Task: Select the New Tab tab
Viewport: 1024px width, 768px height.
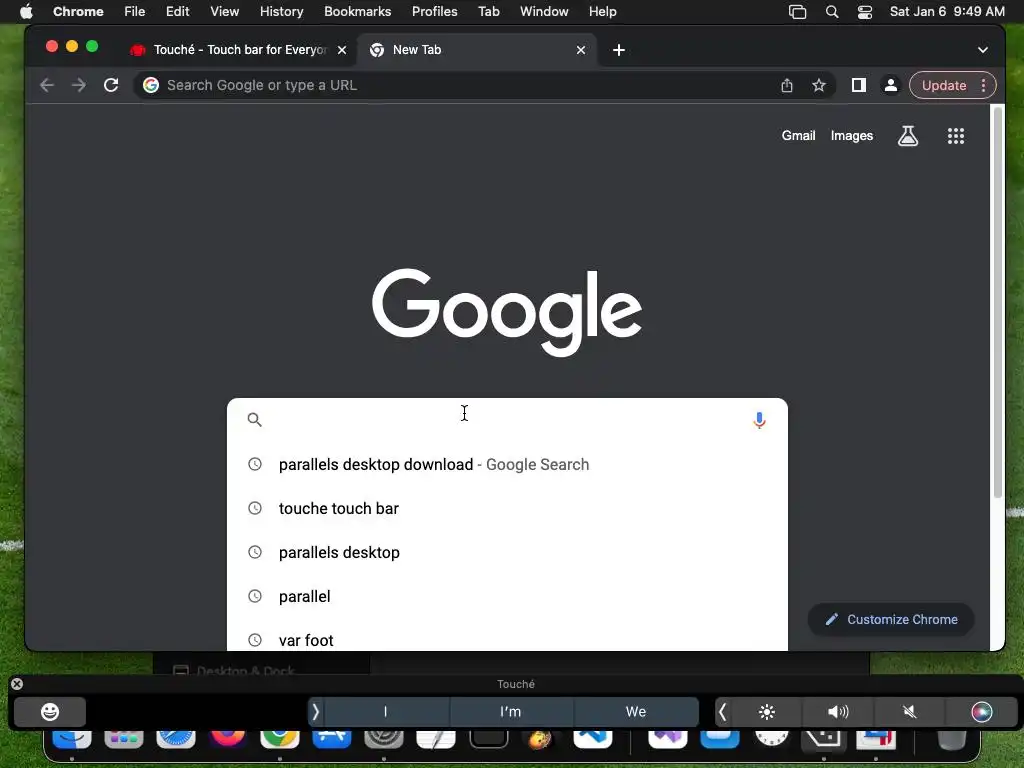Action: 477,50
